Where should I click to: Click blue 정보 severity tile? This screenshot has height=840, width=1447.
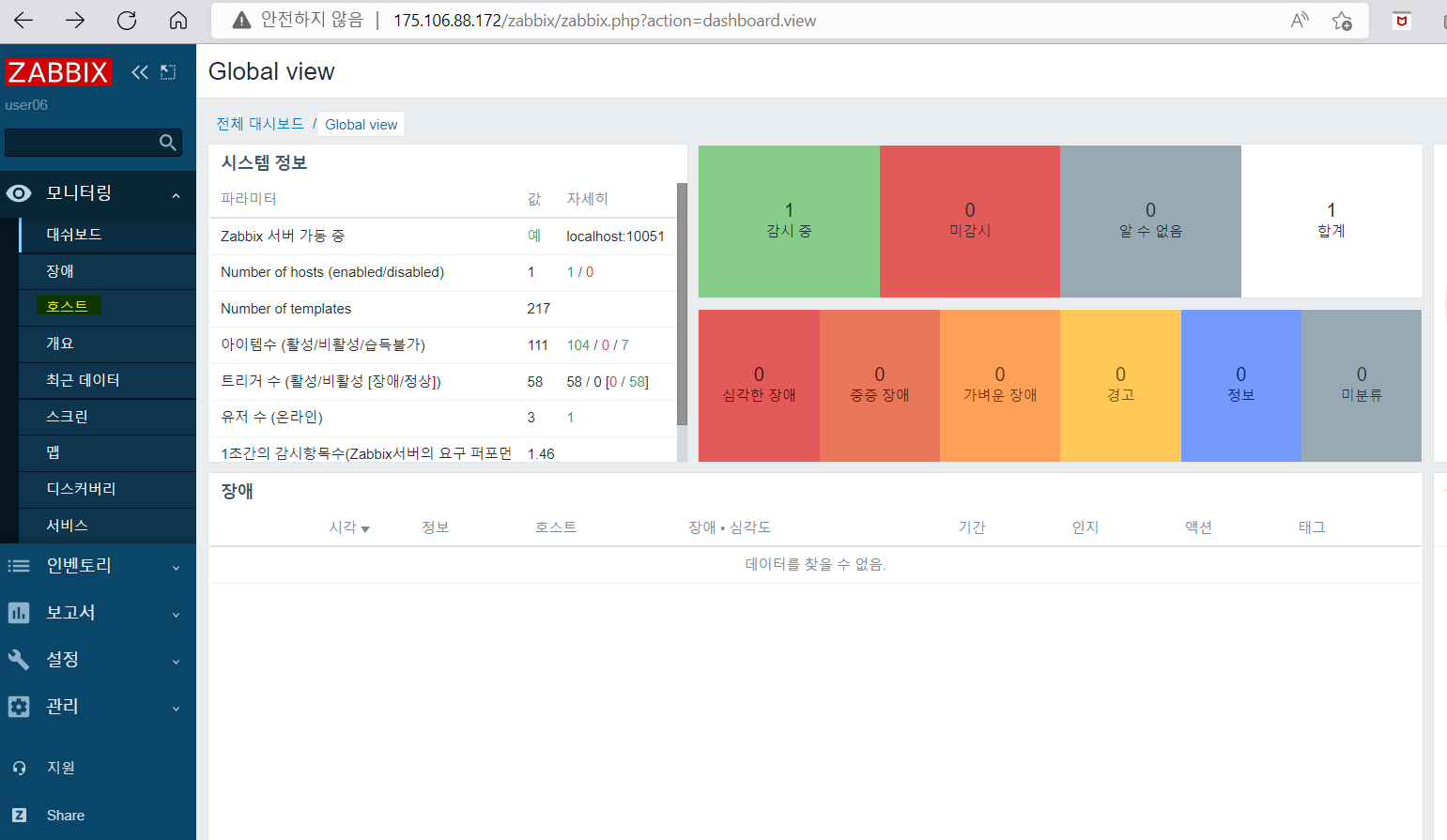click(x=1241, y=386)
